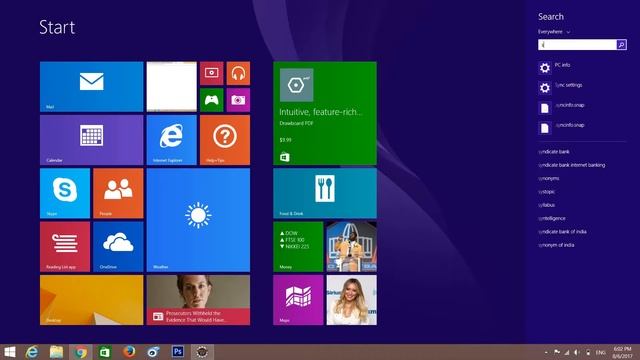Click the taskbar clock and date

[622, 352]
